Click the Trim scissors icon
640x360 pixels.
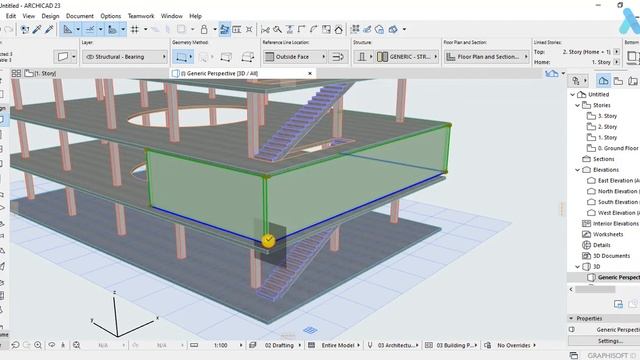(265, 29)
